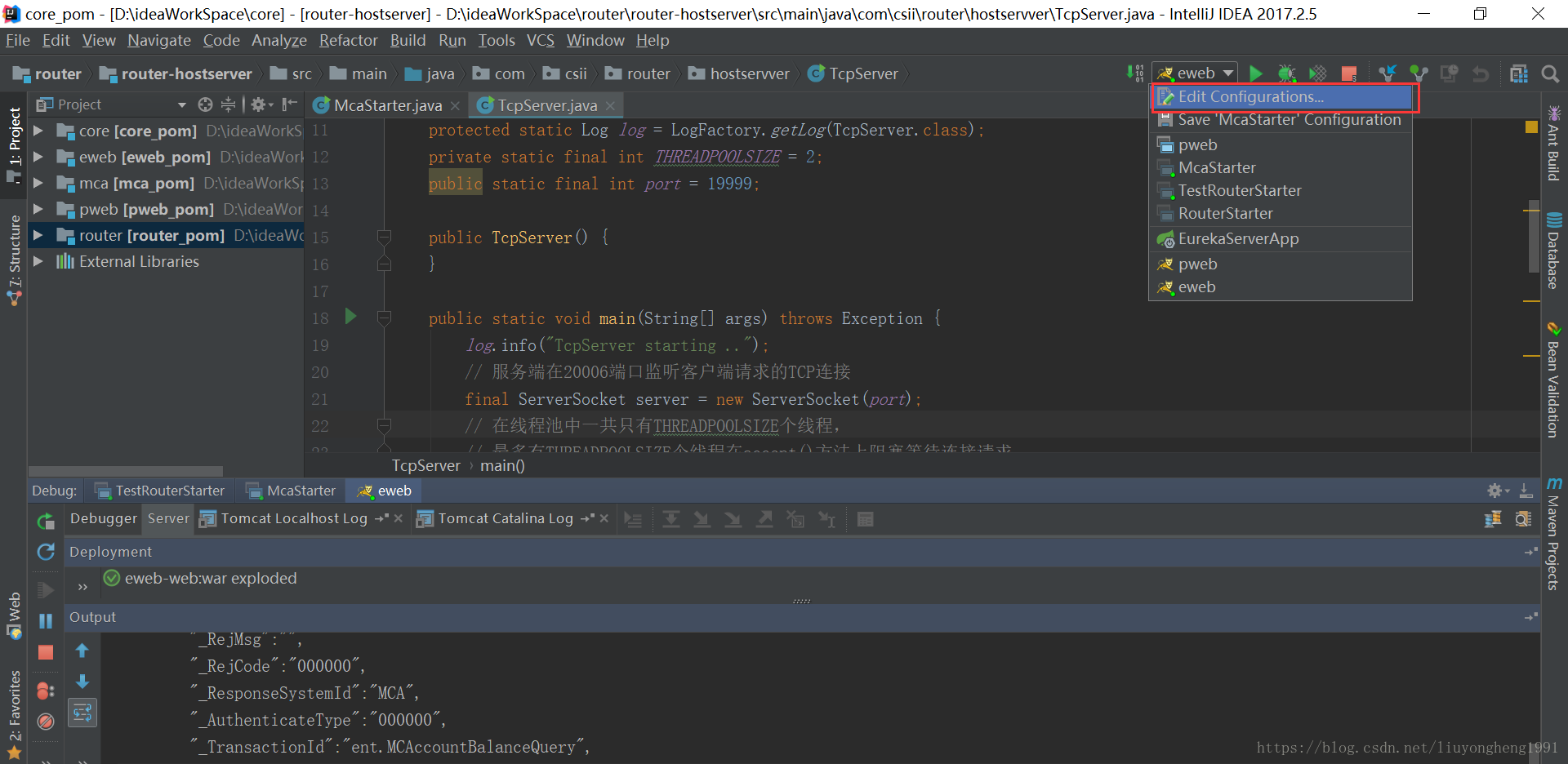Rerun eweb in debug panel
The image size is (1568, 764).
[46, 521]
